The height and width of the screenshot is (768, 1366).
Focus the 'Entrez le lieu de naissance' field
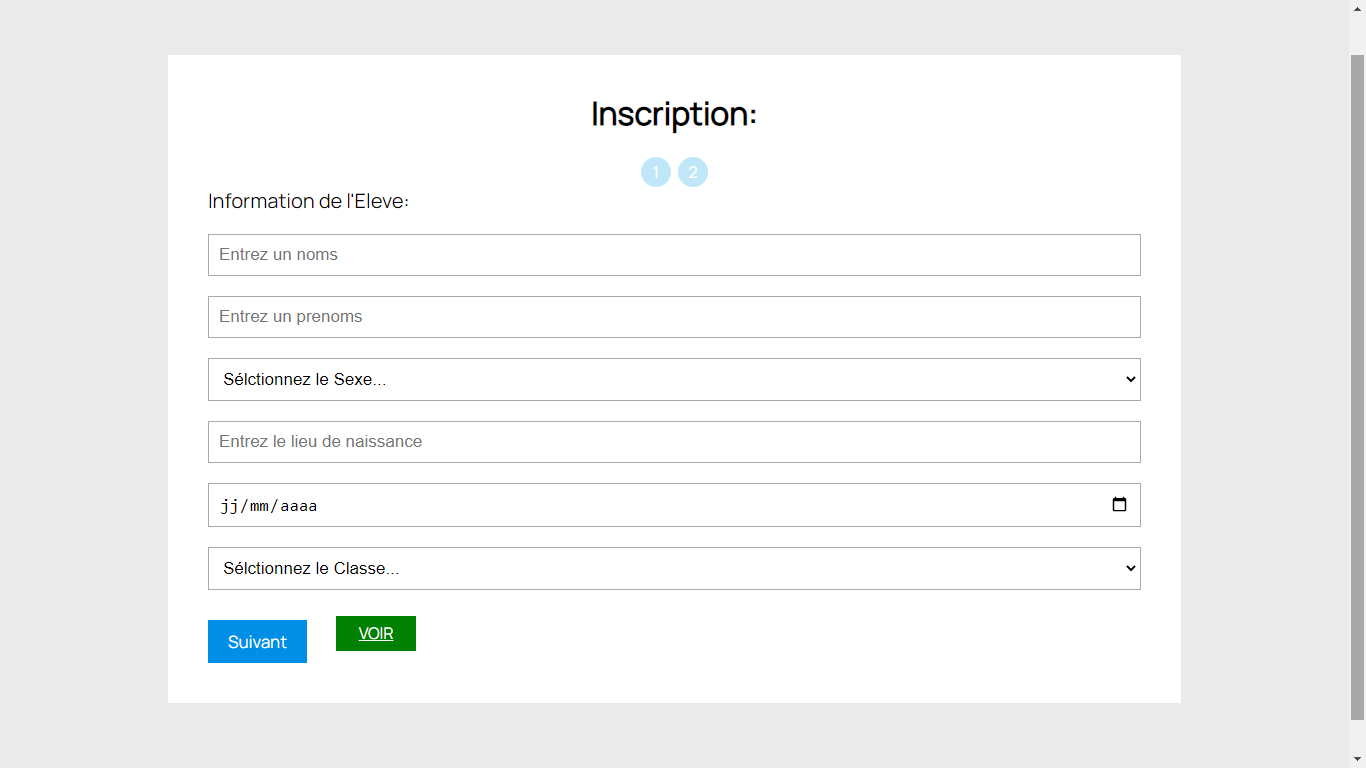[674, 441]
